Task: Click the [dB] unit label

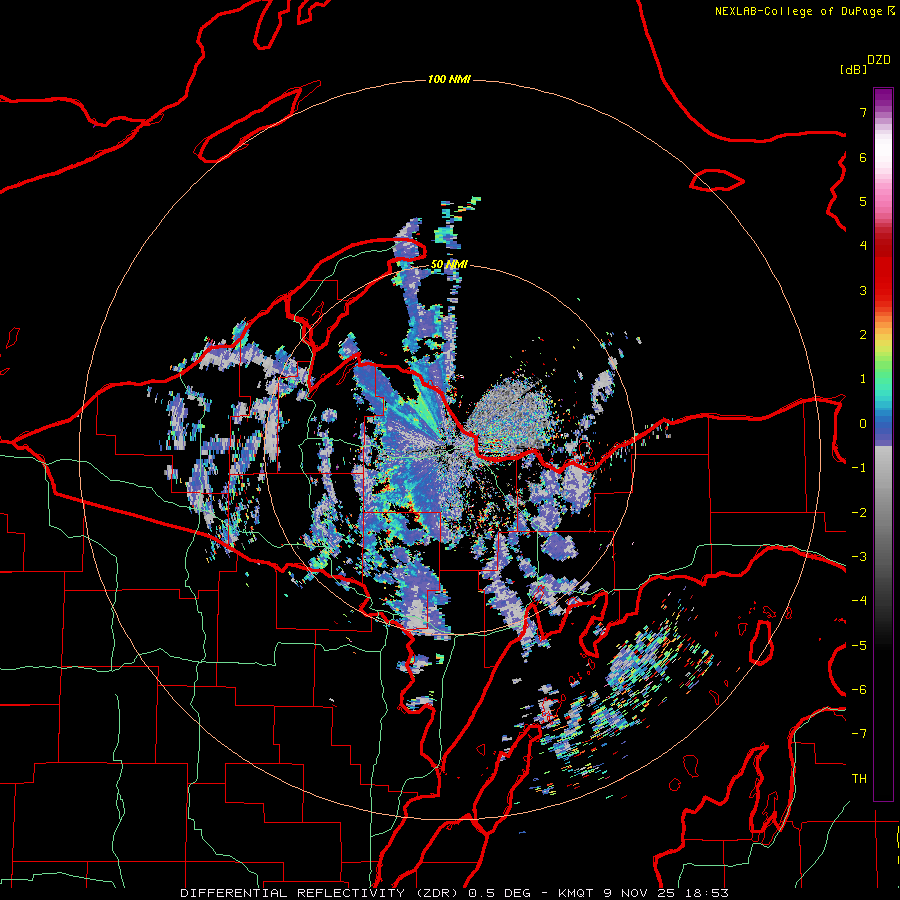Action: (853, 69)
